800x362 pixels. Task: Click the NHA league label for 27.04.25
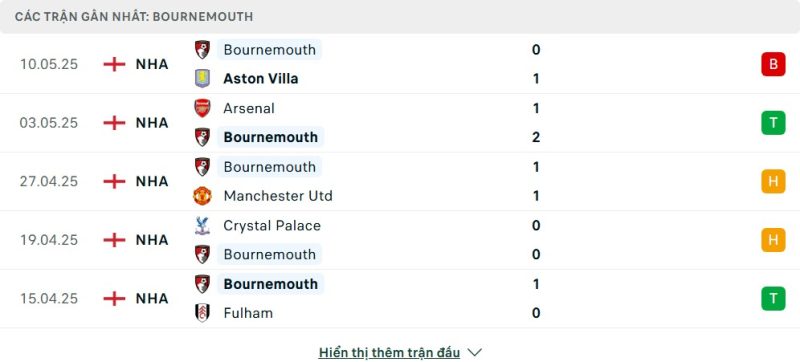(152, 182)
